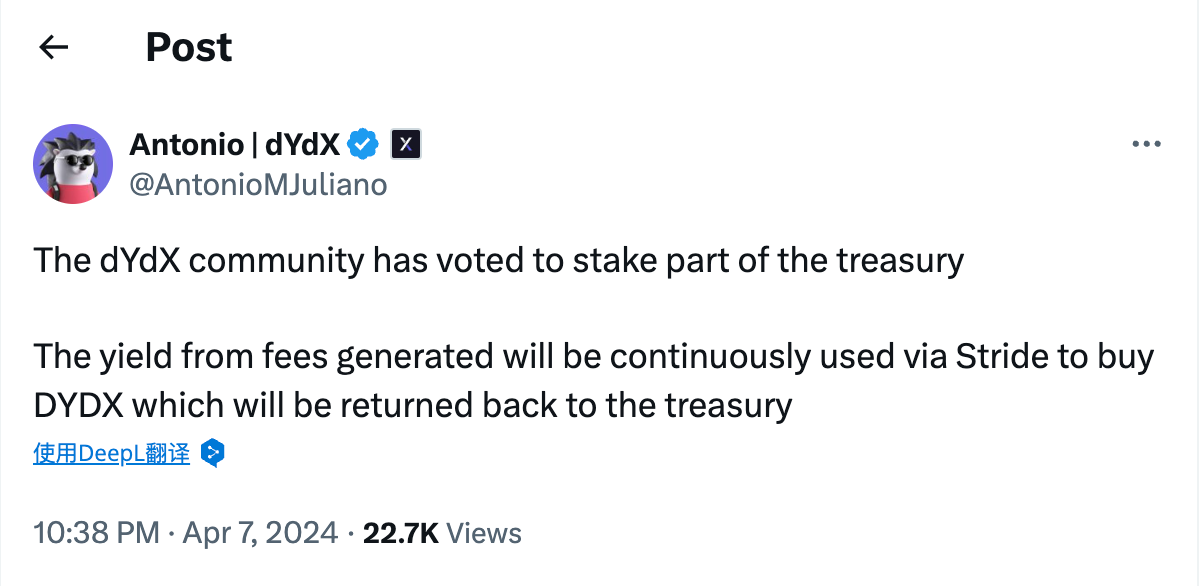Translate post via the DeepL link

tap(111, 453)
